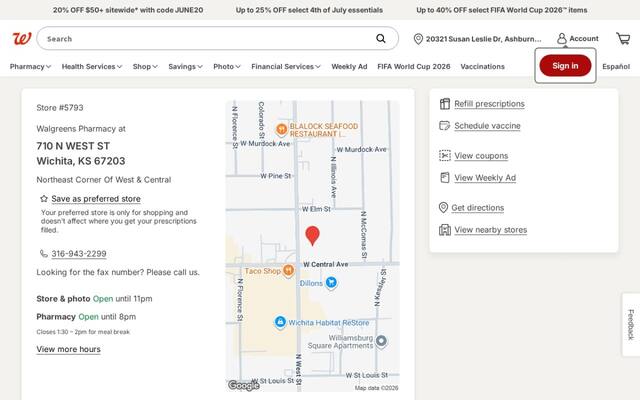The image size is (640, 400).
Task: Click 40% OFF FIFA World Cup promo
Action: pyautogui.click(x=502, y=10)
